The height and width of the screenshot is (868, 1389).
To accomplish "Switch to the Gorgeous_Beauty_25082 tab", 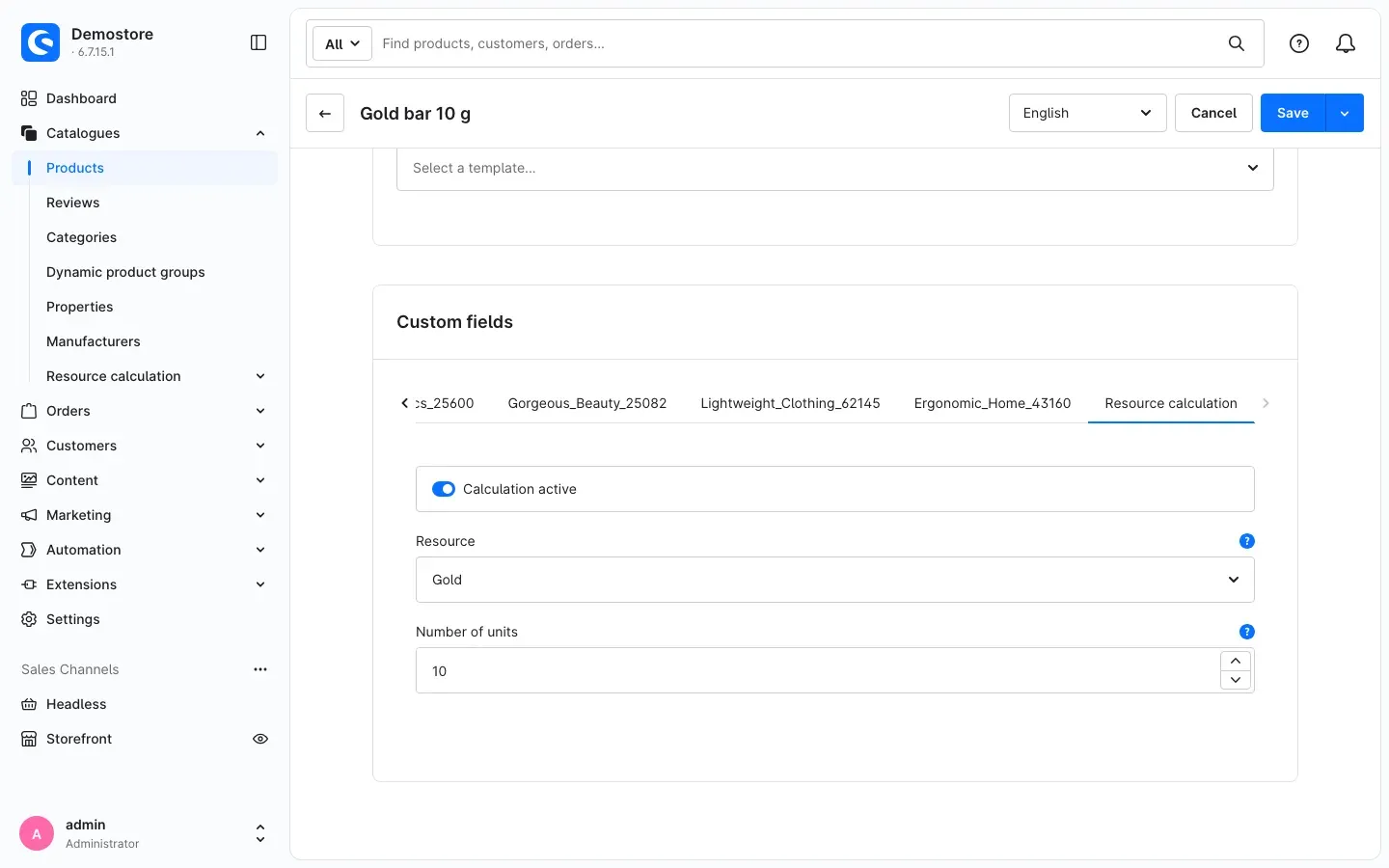I will click(x=587, y=403).
